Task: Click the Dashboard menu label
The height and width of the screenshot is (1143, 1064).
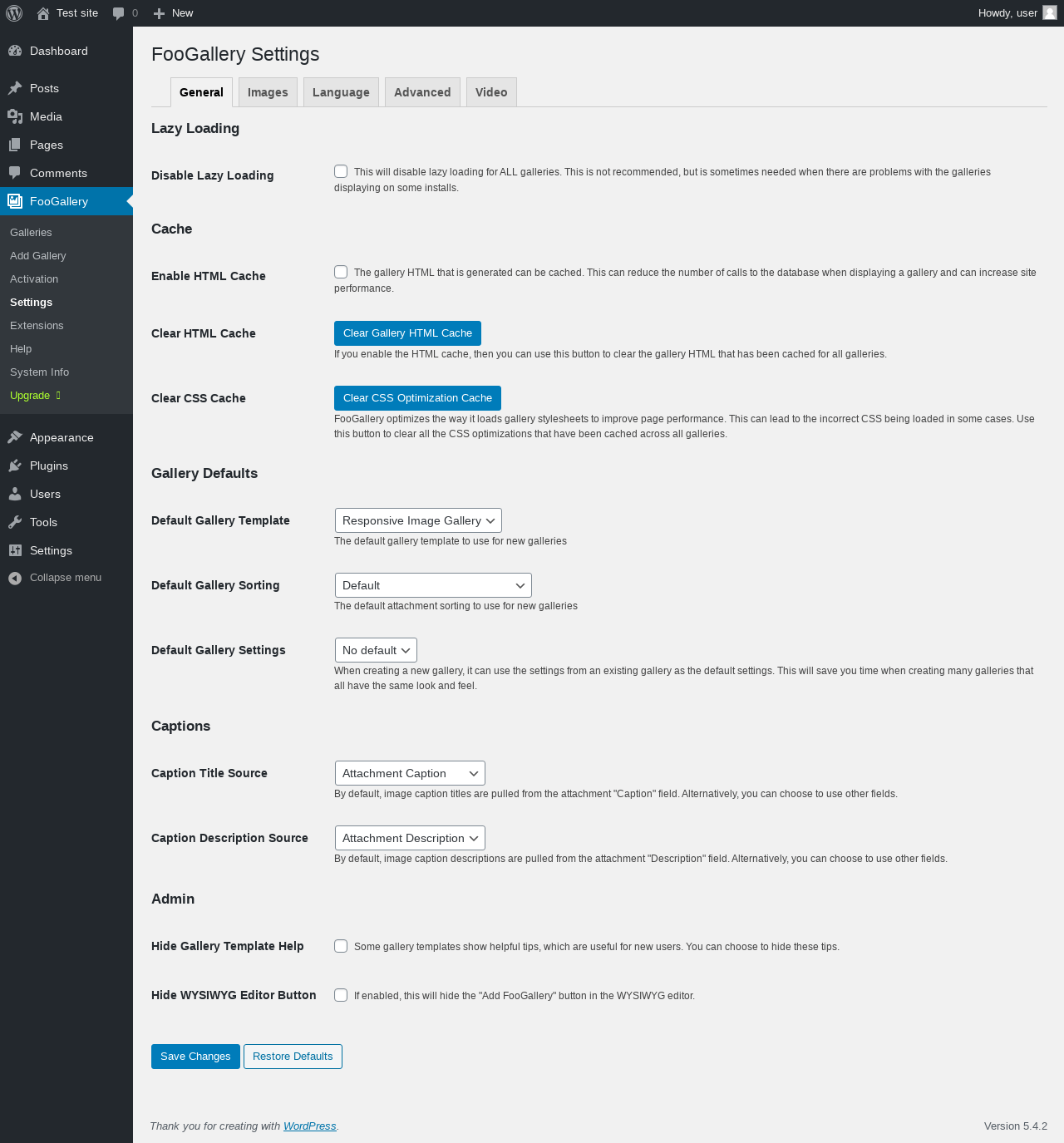Action: click(59, 51)
